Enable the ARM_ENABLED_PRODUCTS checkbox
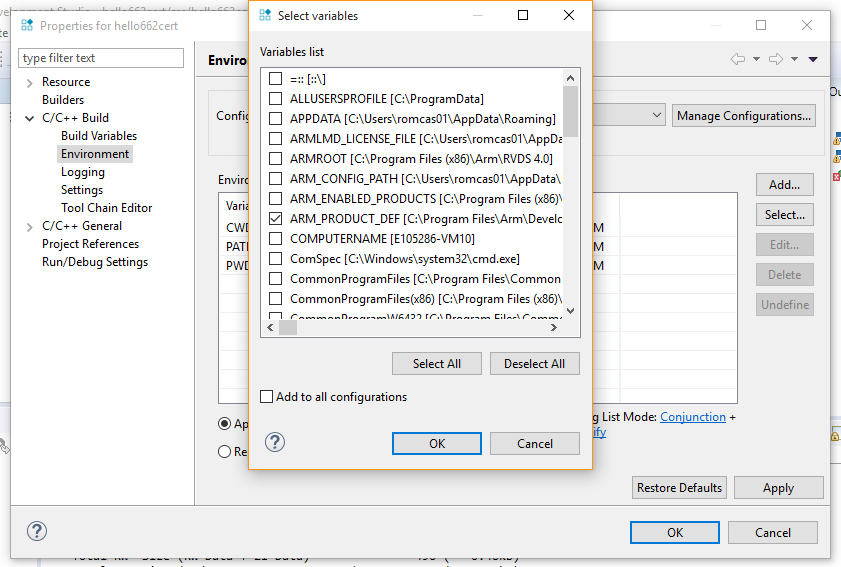 pos(275,199)
